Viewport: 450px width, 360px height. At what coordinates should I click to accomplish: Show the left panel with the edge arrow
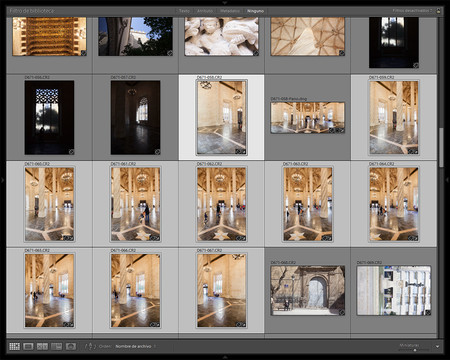pyautogui.click(x=2, y=180)
